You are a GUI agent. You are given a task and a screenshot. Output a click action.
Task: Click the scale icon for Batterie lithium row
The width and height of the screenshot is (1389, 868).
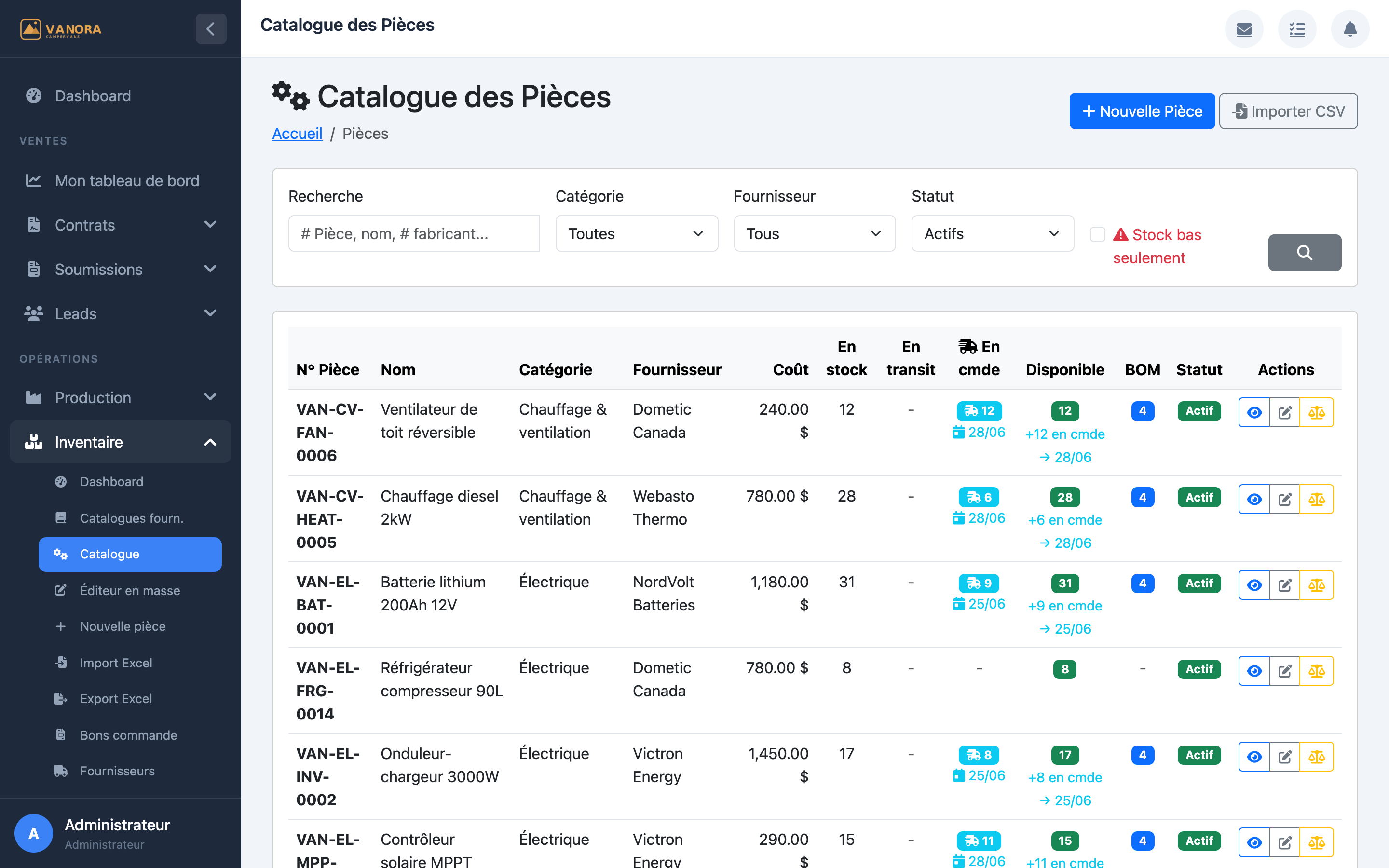click(1316, 585)
